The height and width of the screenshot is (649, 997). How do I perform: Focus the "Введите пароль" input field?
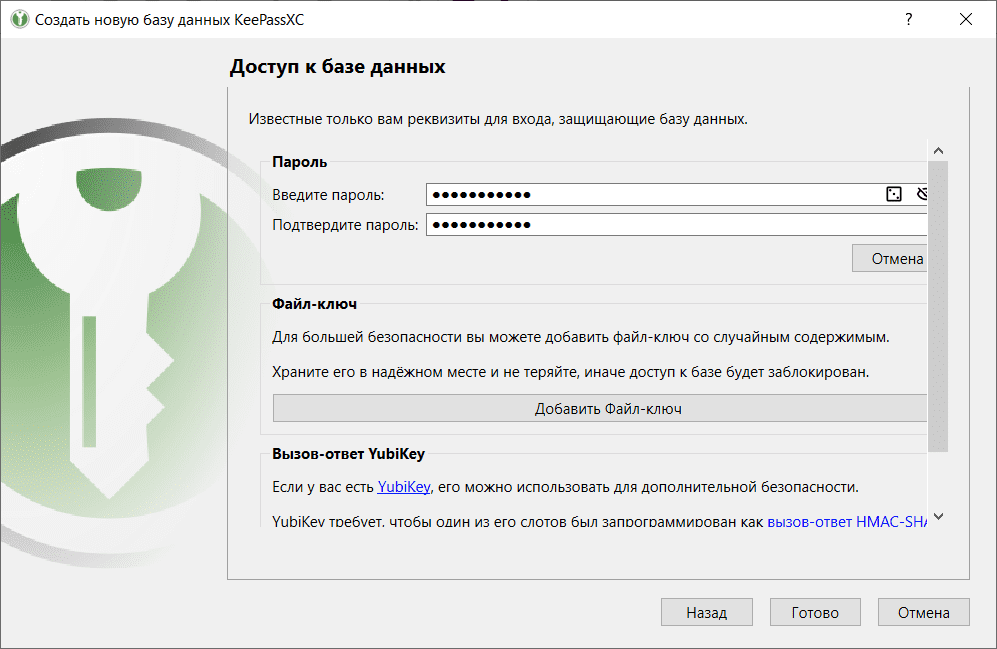pyautogui.click(x=677, y=195)
